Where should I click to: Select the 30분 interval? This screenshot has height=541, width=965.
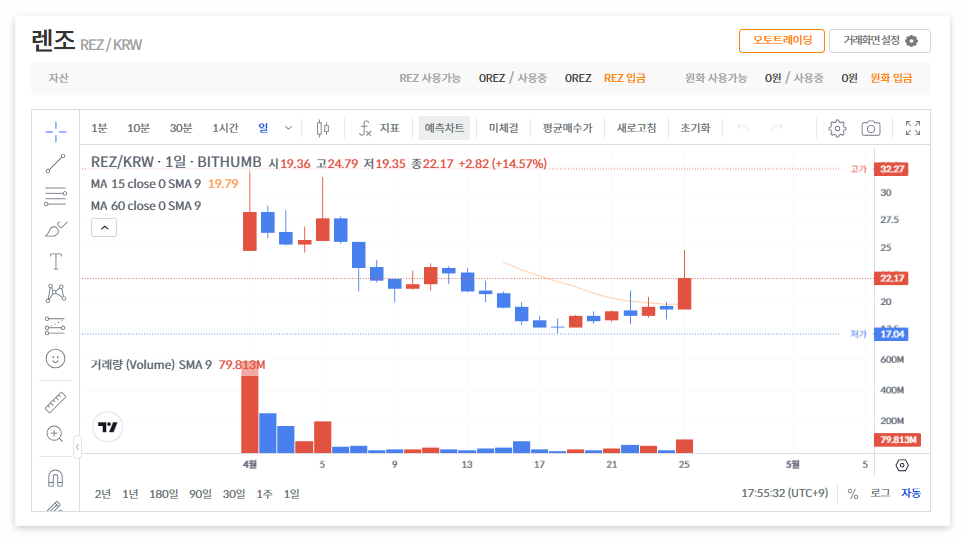tap(181, 128)
